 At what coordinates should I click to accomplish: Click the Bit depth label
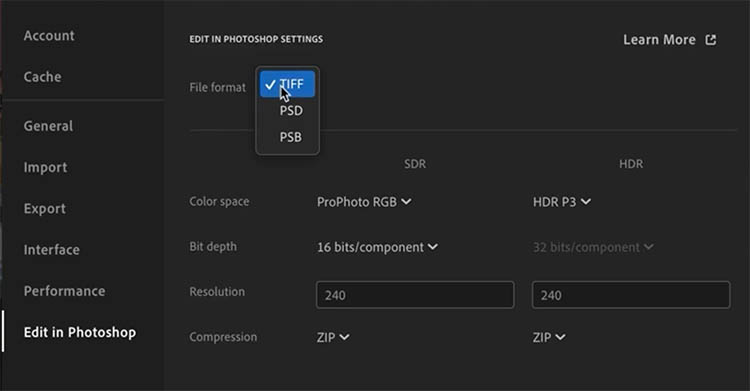(x=213, y=246)
